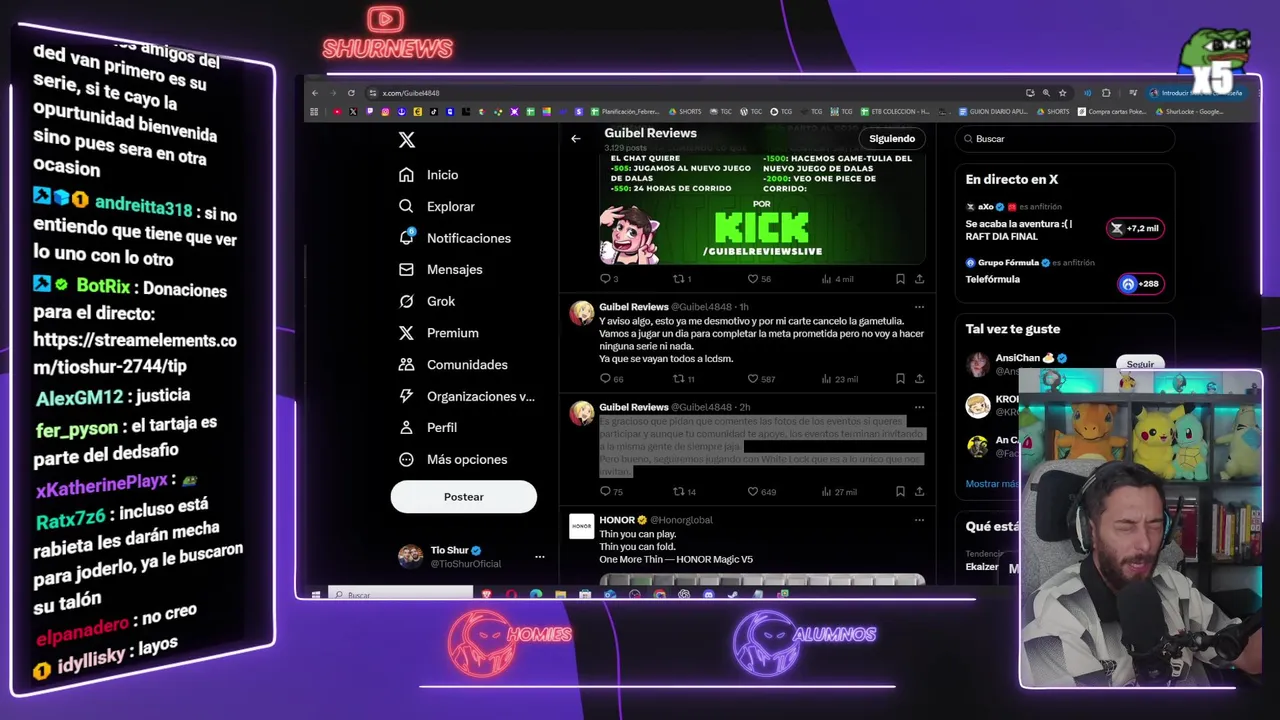The height and width of the screenshot is (720, 1280).
Task: Open the Kick /GUIBELREVIEWSLIVE banner image
Action: point(762,208)
